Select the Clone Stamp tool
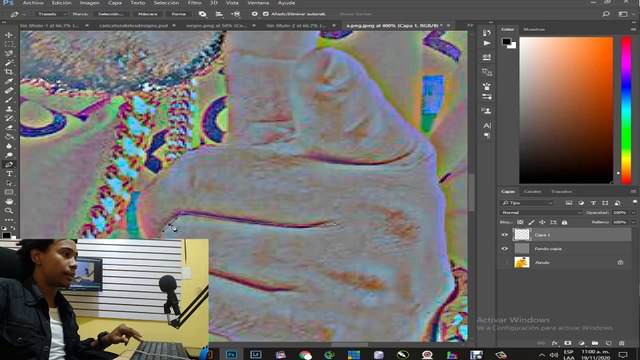This screenshot has width=640, height=360. click(9, 109)
